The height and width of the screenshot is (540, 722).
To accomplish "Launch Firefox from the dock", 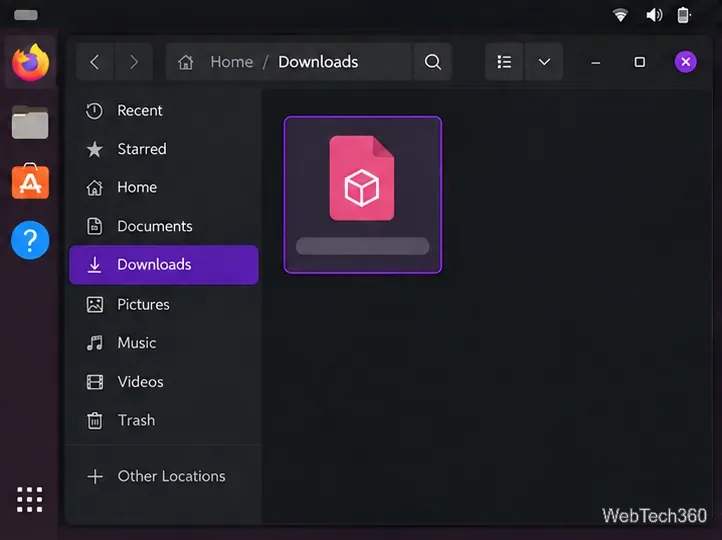I will [30, 63].
